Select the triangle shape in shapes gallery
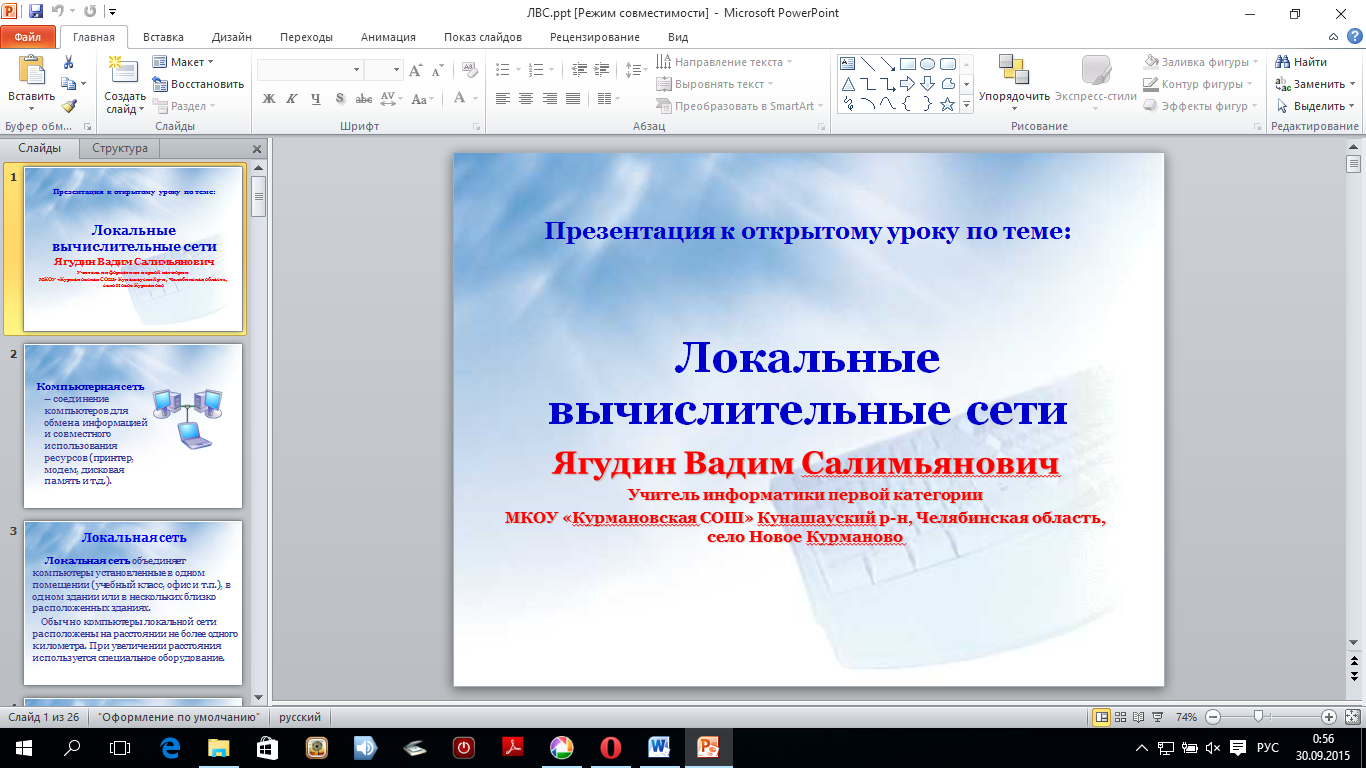Screen dimensions: 1366x768 [849, 83]
